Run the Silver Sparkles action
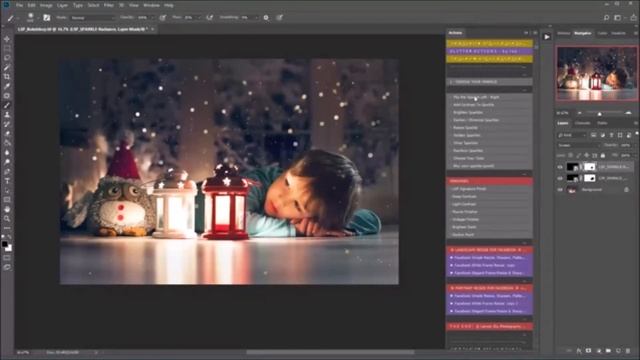Screen dimensions: 640x360 click(489, 143)
